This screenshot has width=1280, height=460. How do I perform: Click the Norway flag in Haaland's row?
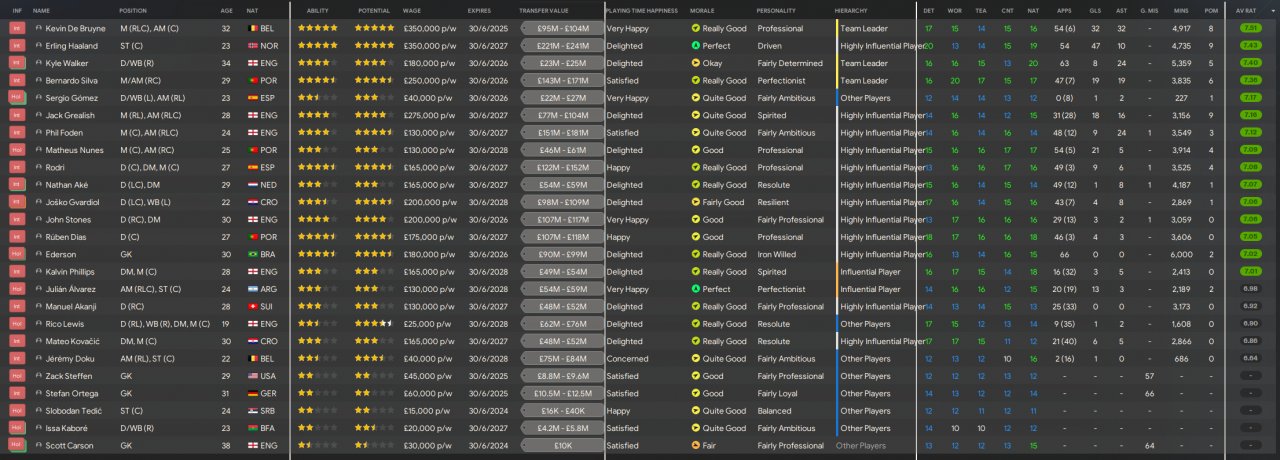[x=251, y=46]
